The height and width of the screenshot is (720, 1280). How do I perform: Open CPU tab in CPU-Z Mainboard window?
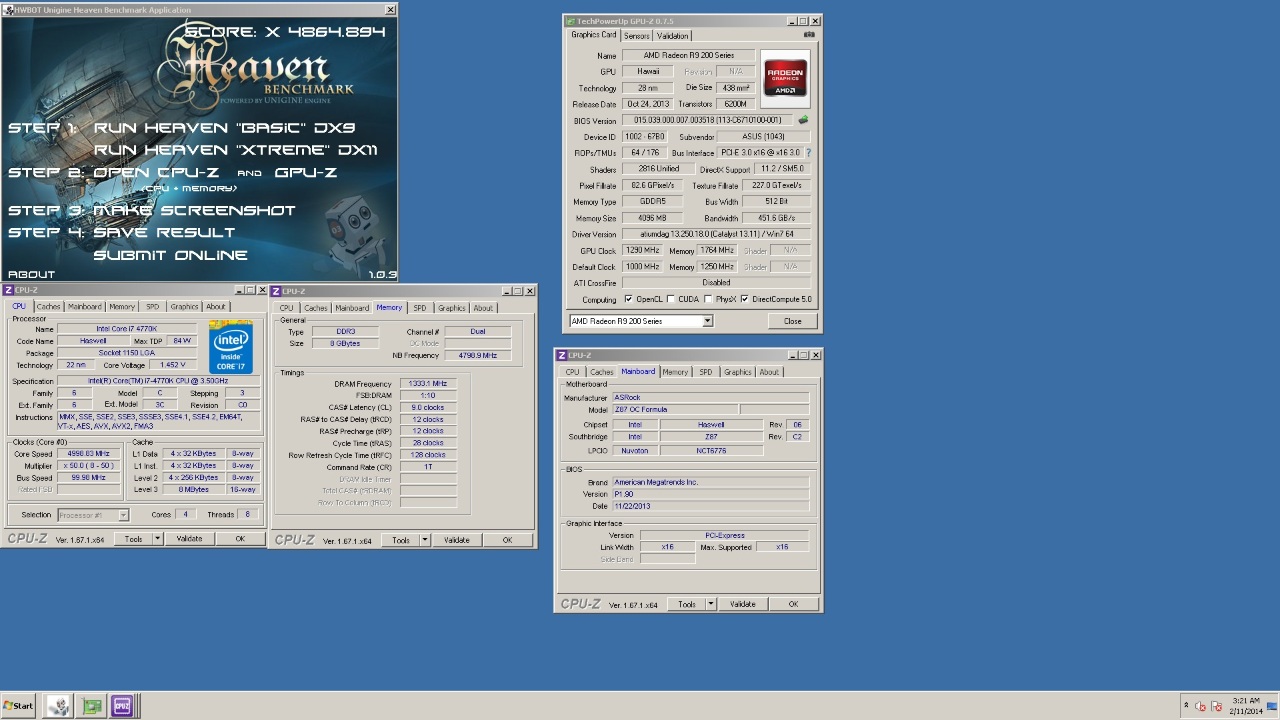[572, 372]
